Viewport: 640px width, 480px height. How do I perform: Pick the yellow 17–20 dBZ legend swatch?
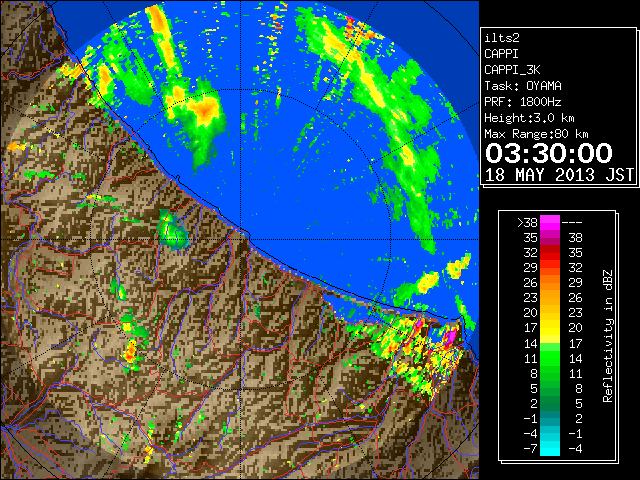tap(550, 328)
